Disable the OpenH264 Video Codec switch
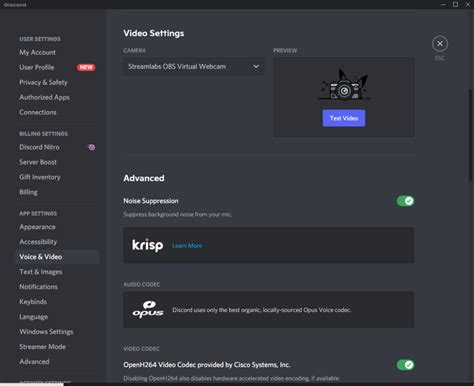Viewport: 474px width, 386px height. (405, 365)
